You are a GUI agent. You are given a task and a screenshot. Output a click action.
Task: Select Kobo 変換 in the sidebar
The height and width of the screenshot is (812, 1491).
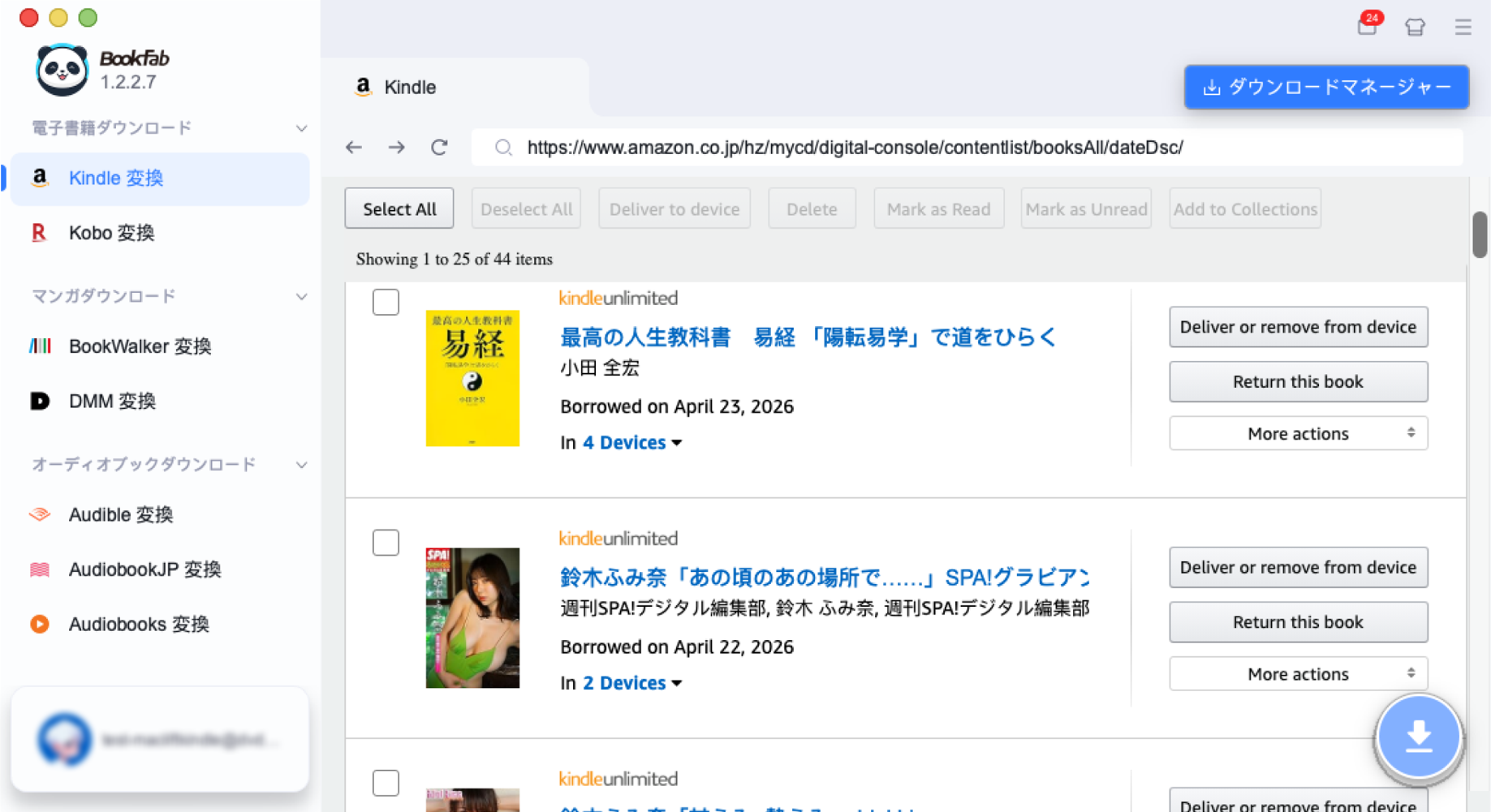pyautogui.click(x=160, y=233)
